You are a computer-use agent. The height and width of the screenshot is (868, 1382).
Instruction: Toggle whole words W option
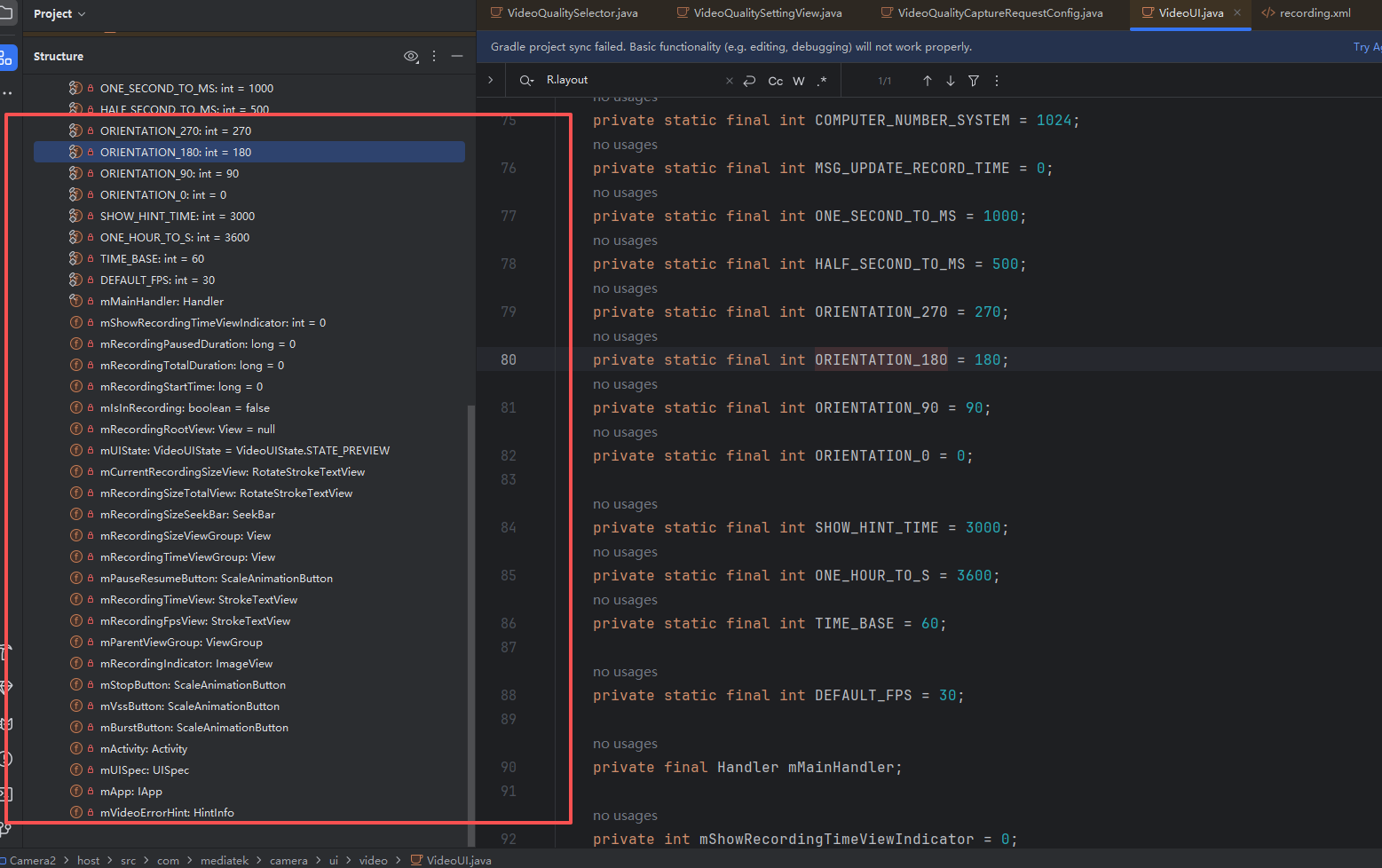pyautogui.click(x=799, y=81)
